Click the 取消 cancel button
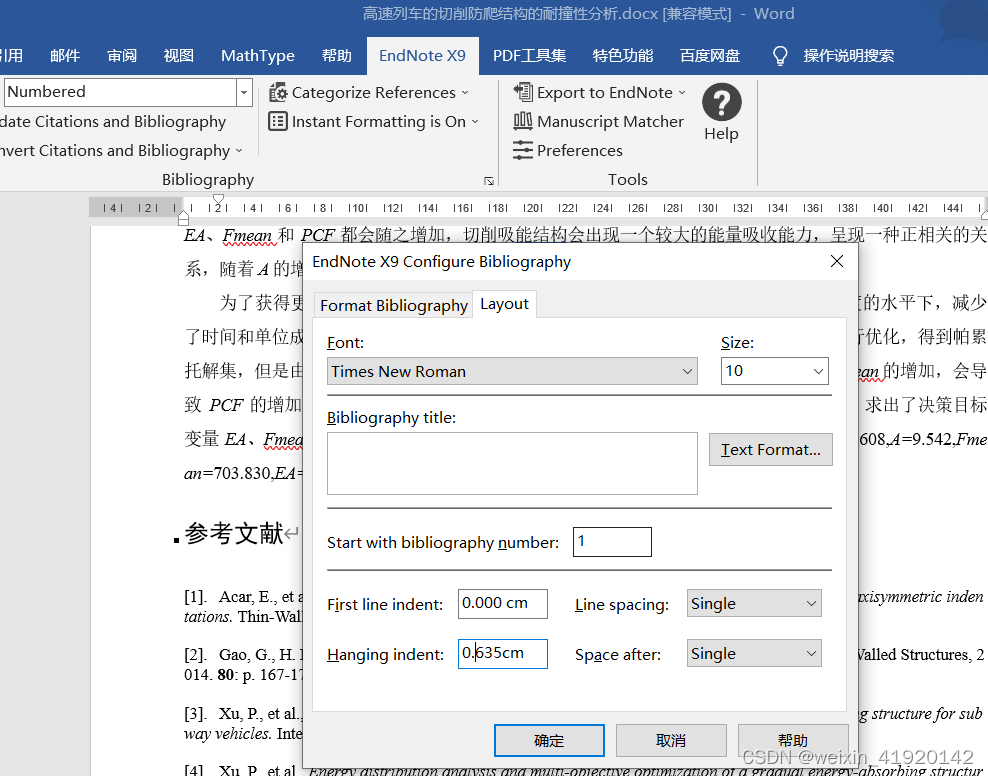This screenshot has height=776, width=988. click(x=671, y=741)
